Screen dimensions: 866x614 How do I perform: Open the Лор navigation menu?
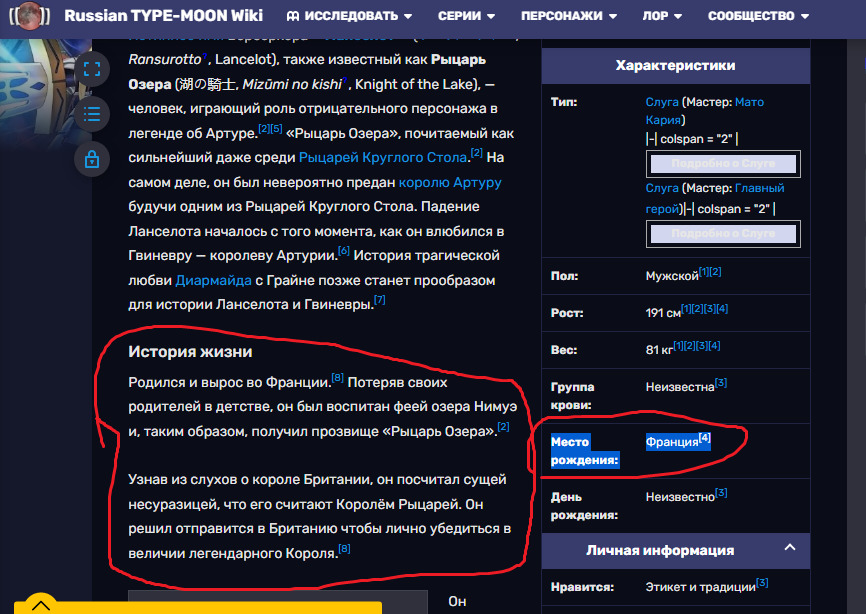pyautogui.click(x=662, y=17)
